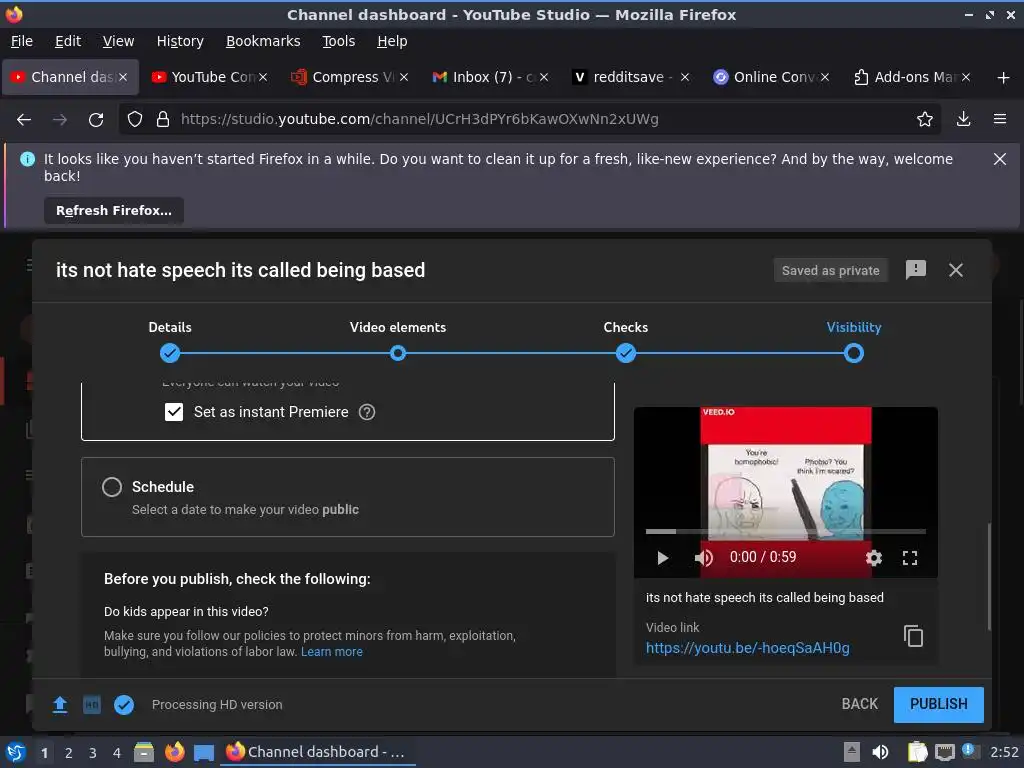Open the File menu
The image size is (1024, 768).
pyautogui.click(x=22, y=41)
